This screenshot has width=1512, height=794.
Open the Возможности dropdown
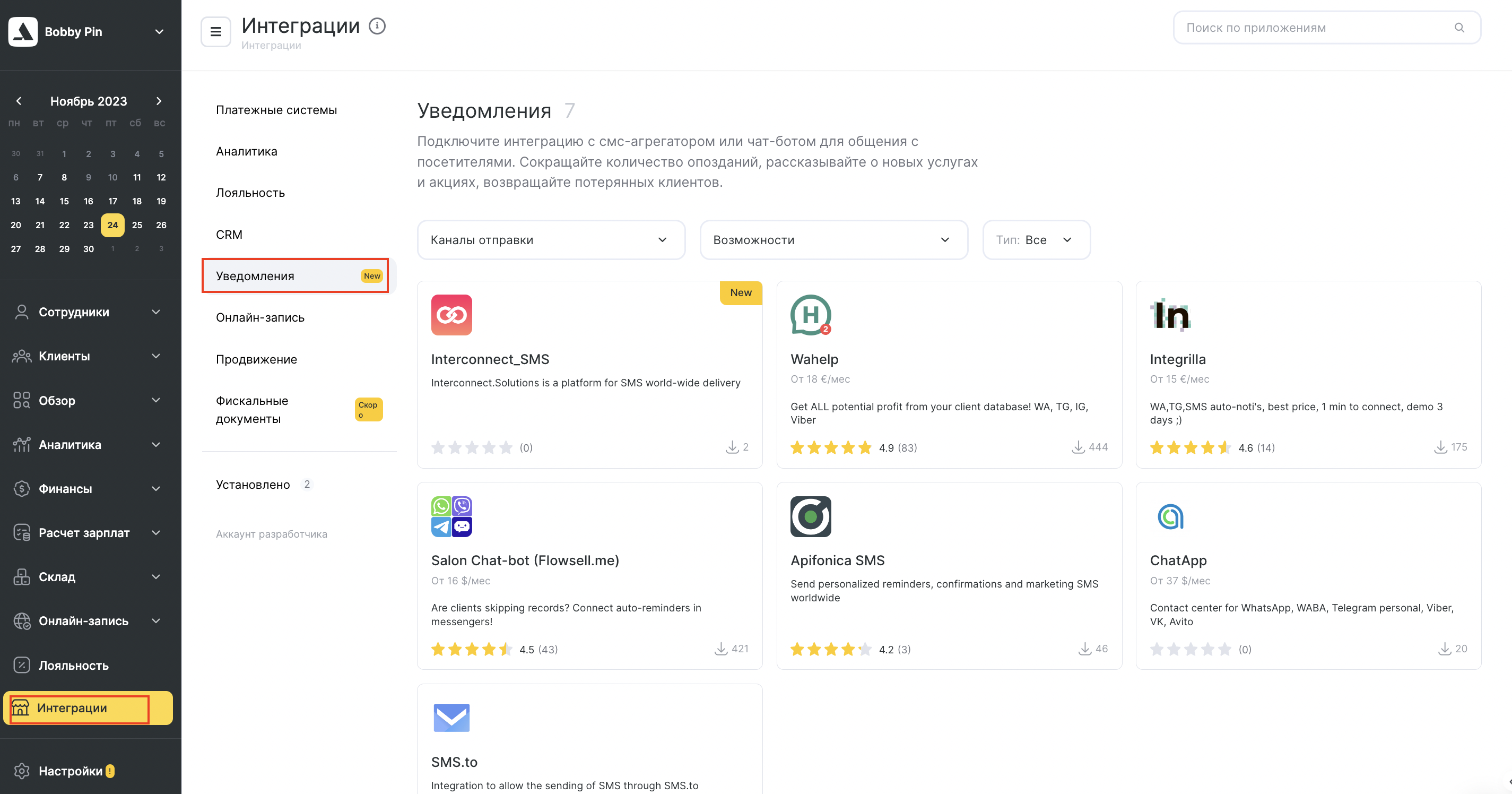[x=833, y=239]
